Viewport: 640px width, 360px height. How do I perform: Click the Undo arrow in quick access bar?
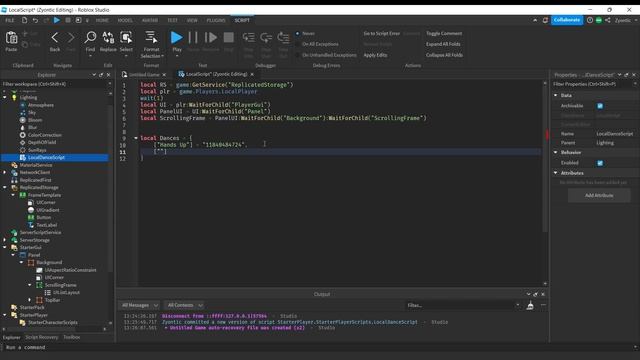35,20
